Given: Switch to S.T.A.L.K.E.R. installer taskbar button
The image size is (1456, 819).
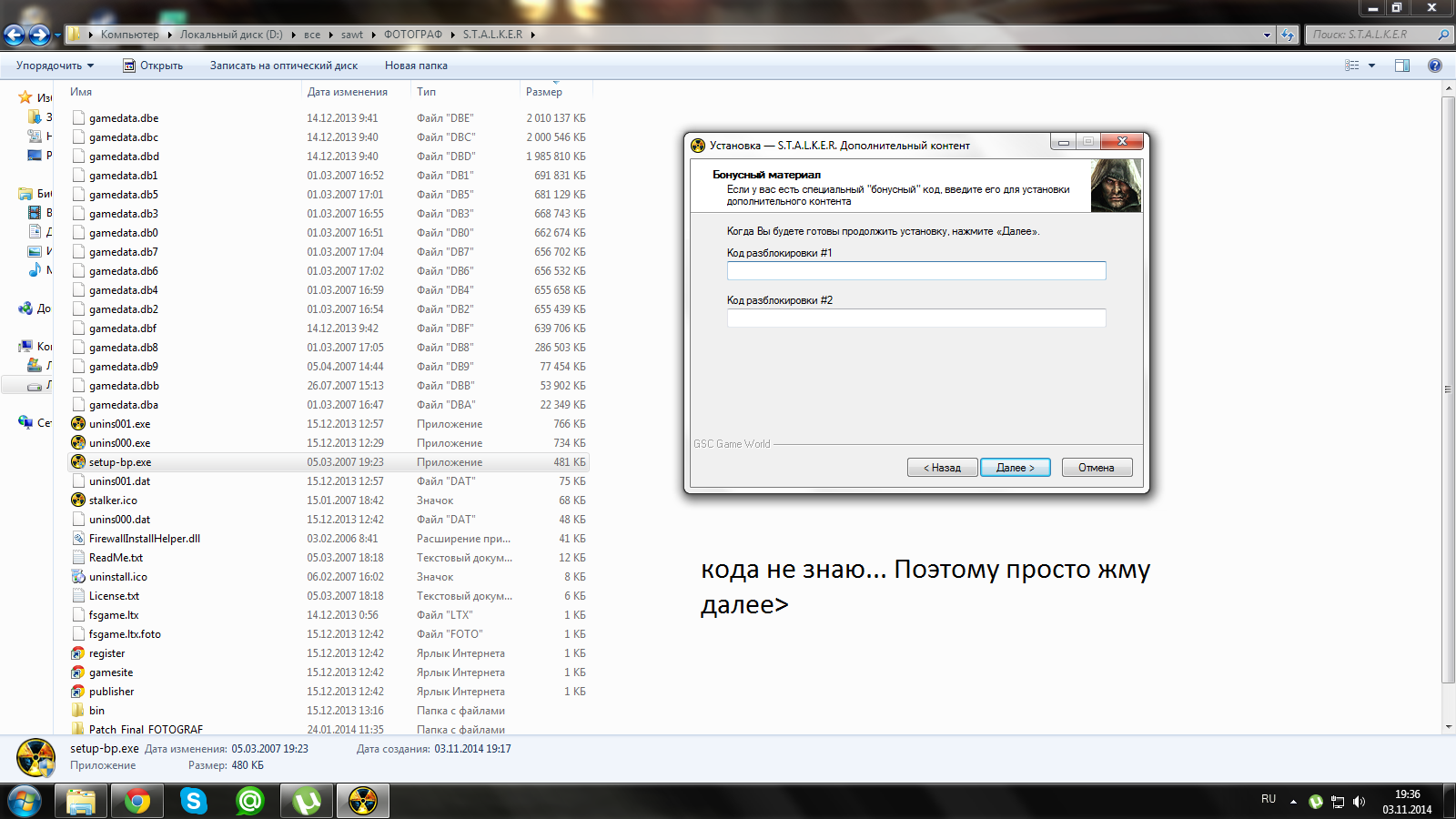Looking at the screenshot, I should (363, 801).
